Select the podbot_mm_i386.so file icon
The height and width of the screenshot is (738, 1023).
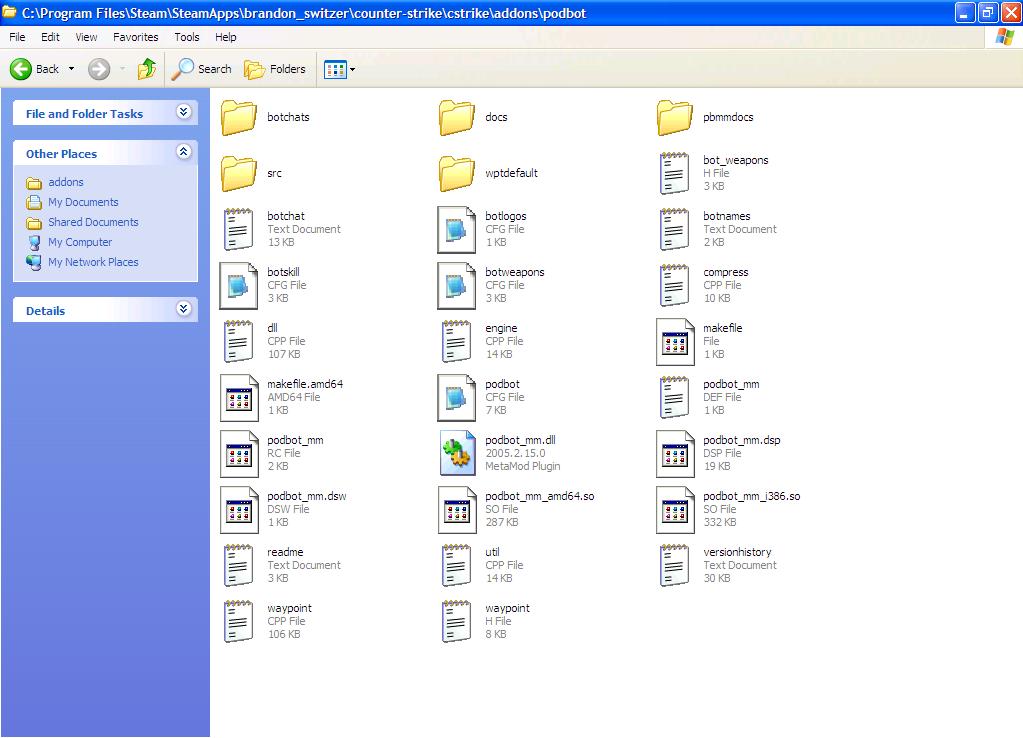675,509
